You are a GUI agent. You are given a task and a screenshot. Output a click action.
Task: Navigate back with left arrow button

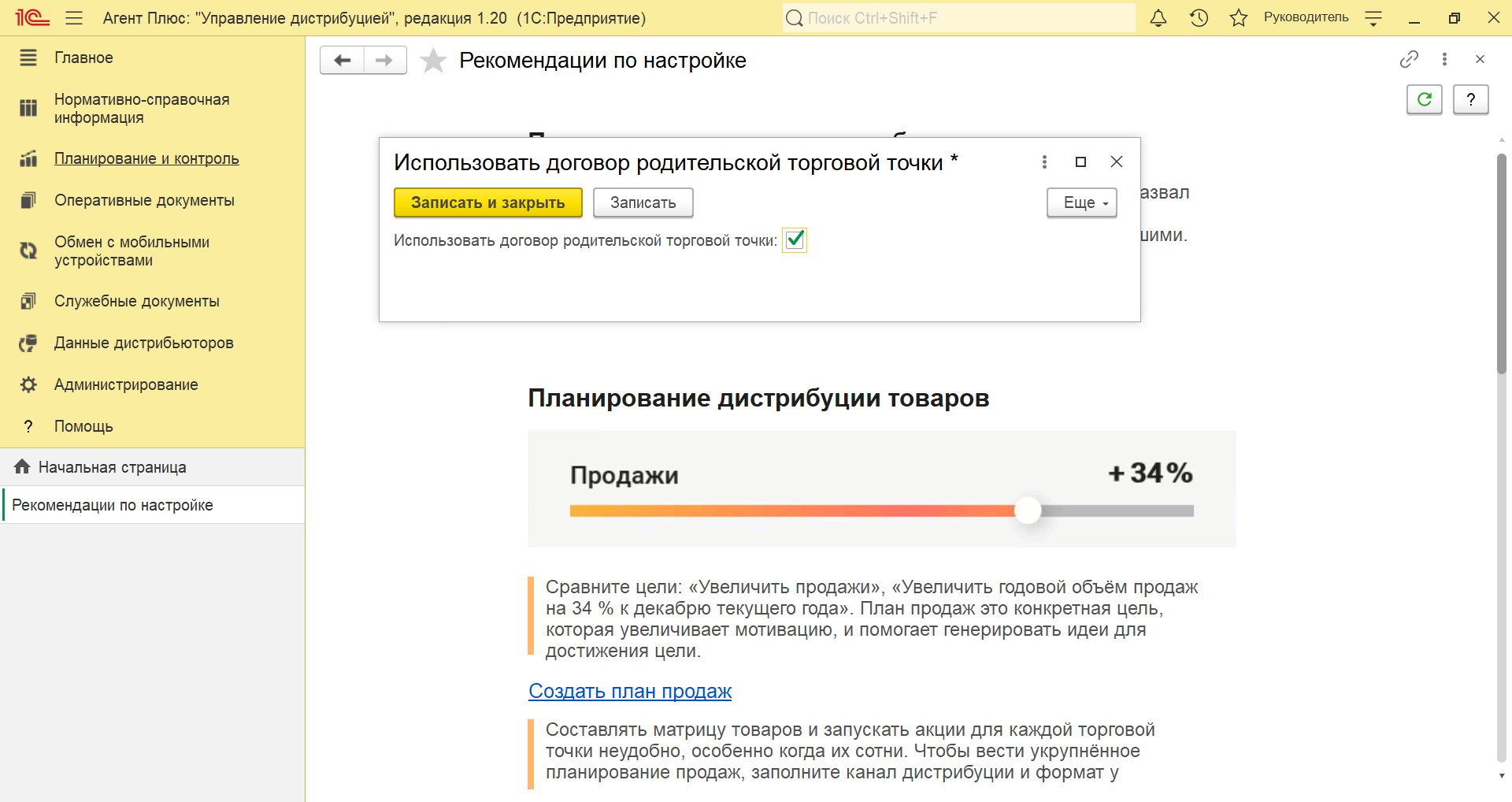tap(343, 61)
